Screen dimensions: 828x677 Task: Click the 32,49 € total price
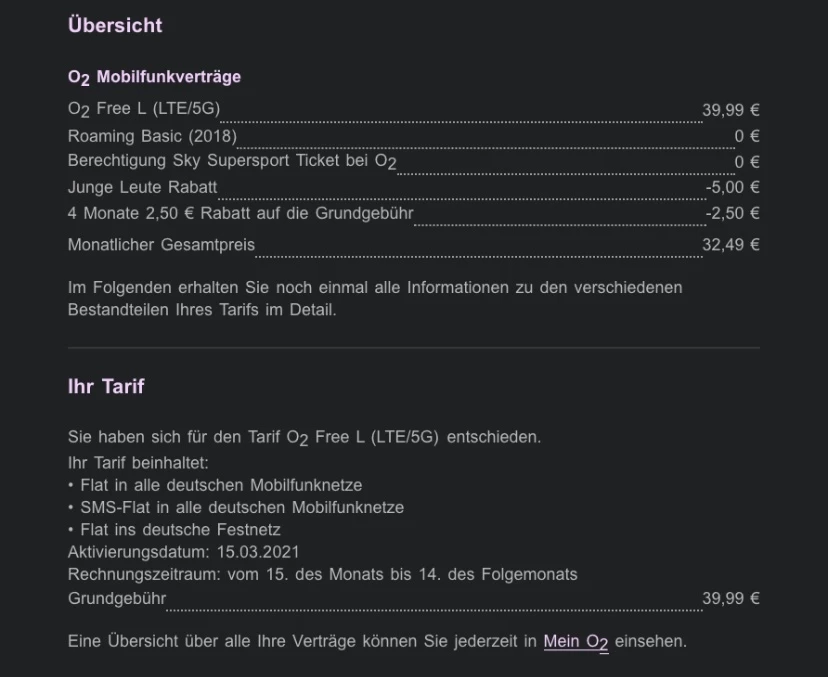tap(730, 244)
